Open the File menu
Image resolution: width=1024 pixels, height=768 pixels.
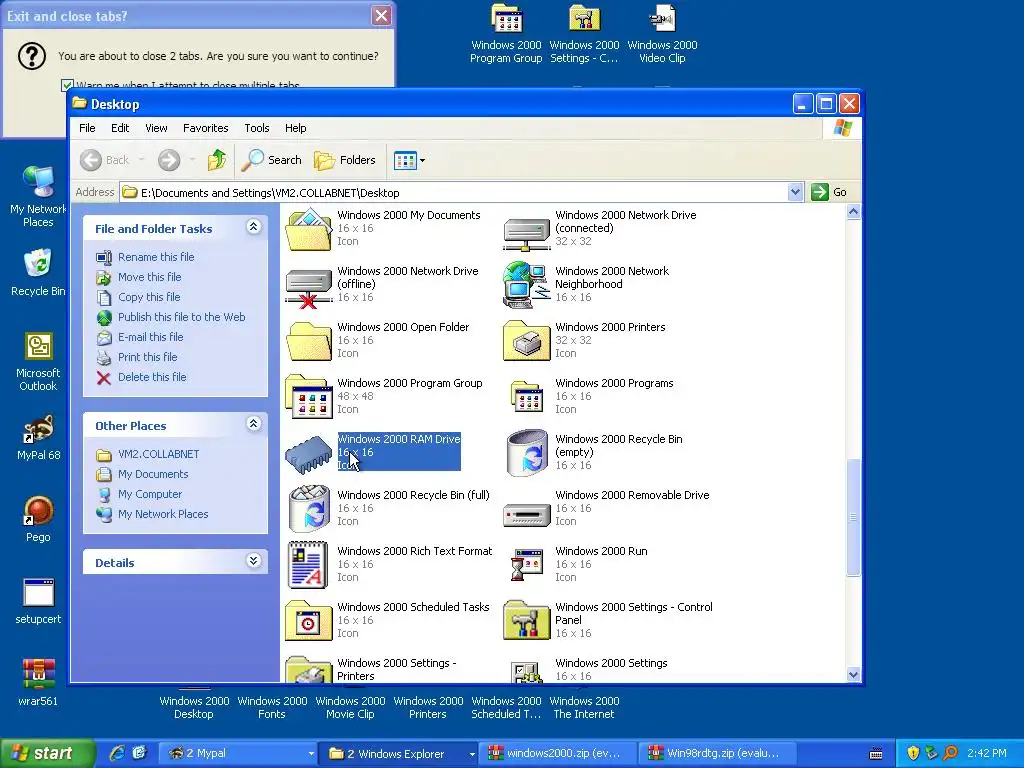(x=87, y=128)
